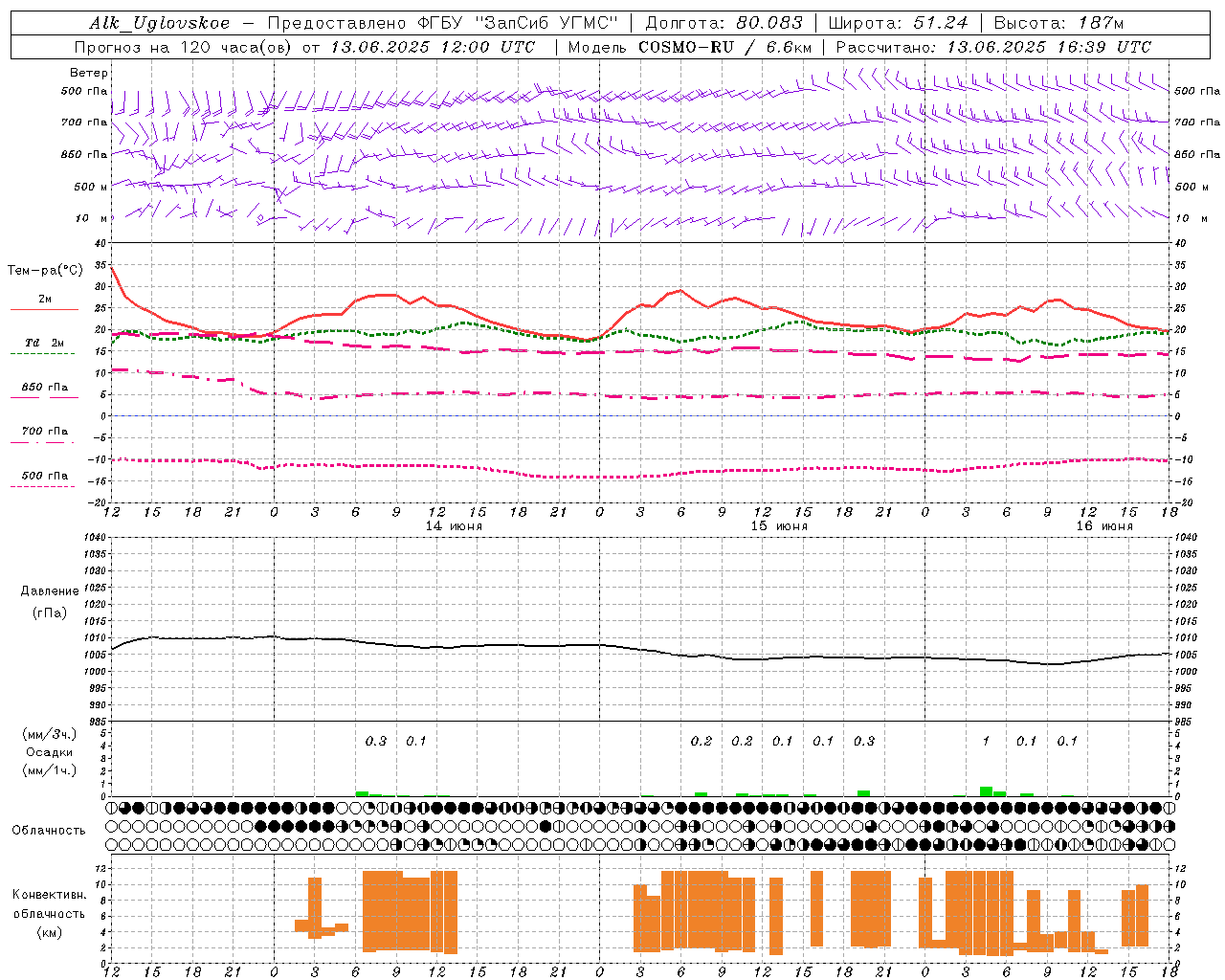Screen dimensions: 1225x980
Task: Select the forecast start 13.06.2025 12:00 UTC
Action: [x=432, y=47]
